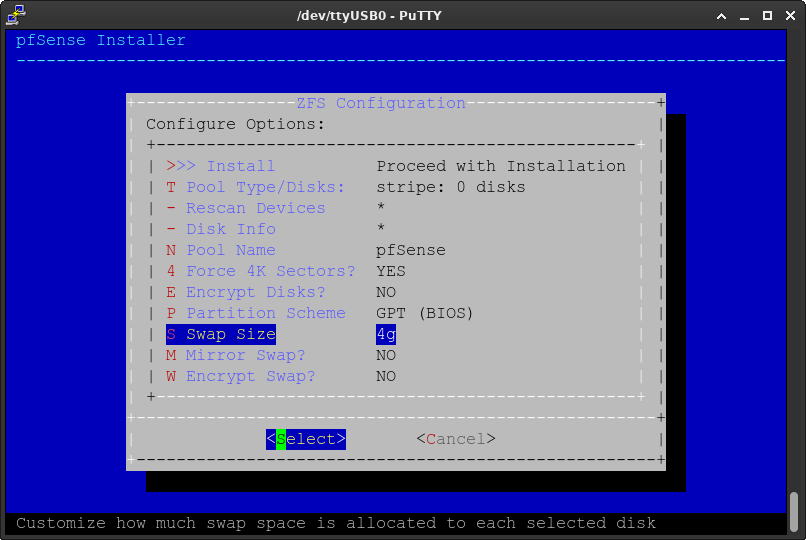The height and width of the screenshot is (540, 806).
Task: Select the 'Pool Name' option
Action: (221, 250)
